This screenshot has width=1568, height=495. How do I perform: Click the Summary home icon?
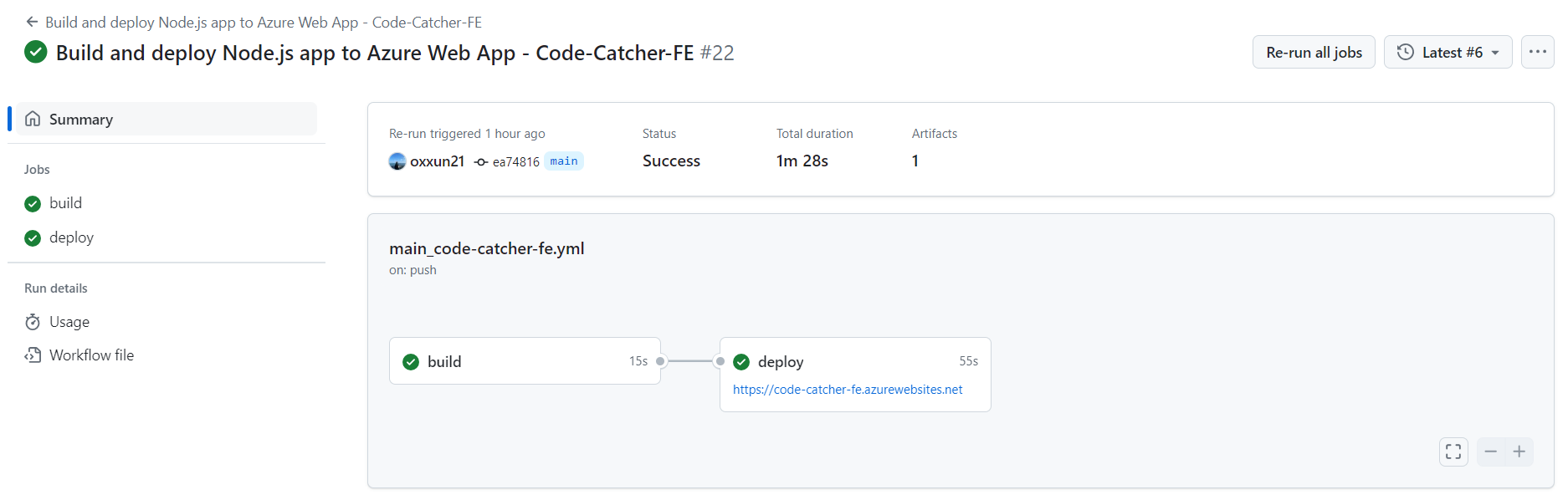coord(33,119)
